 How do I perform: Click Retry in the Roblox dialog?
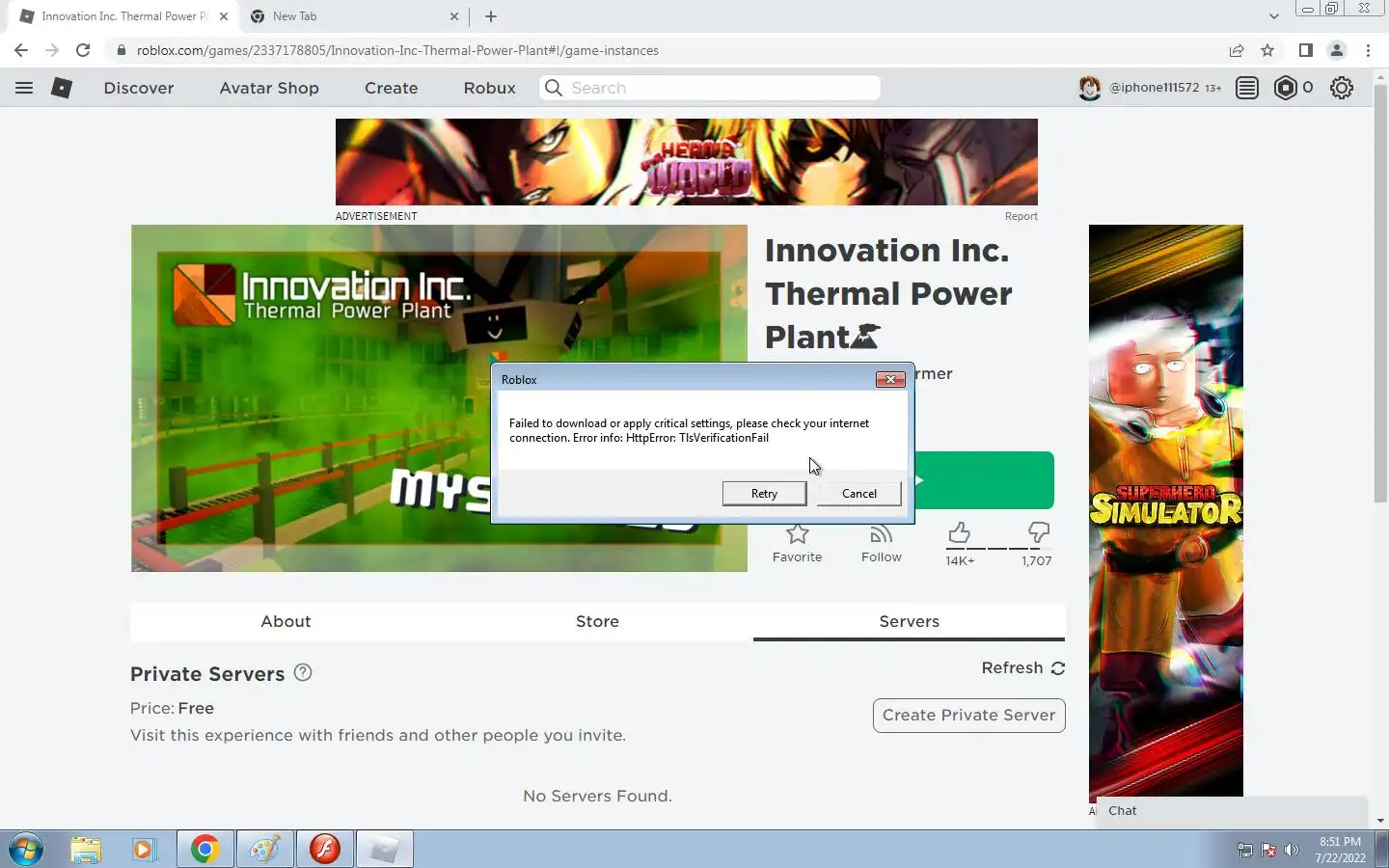point(764,493)
